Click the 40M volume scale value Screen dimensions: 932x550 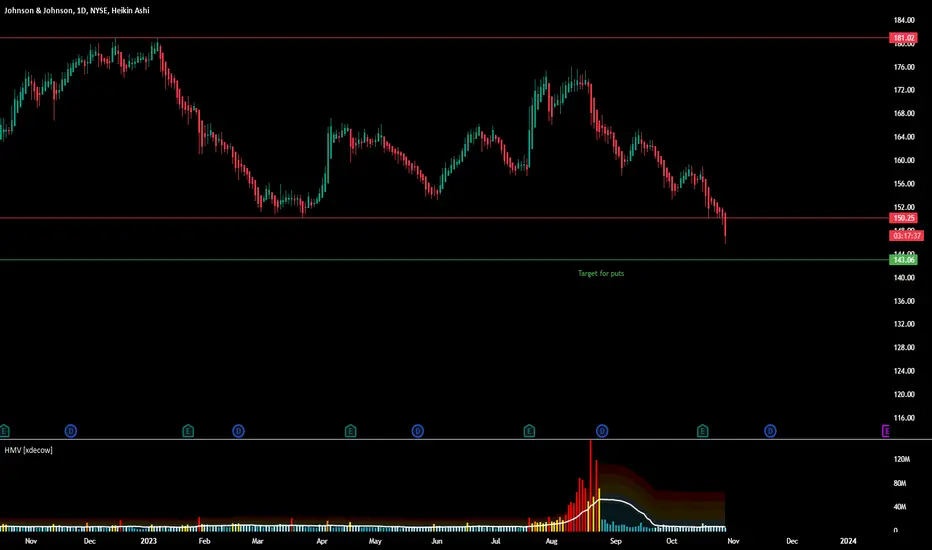900,507
